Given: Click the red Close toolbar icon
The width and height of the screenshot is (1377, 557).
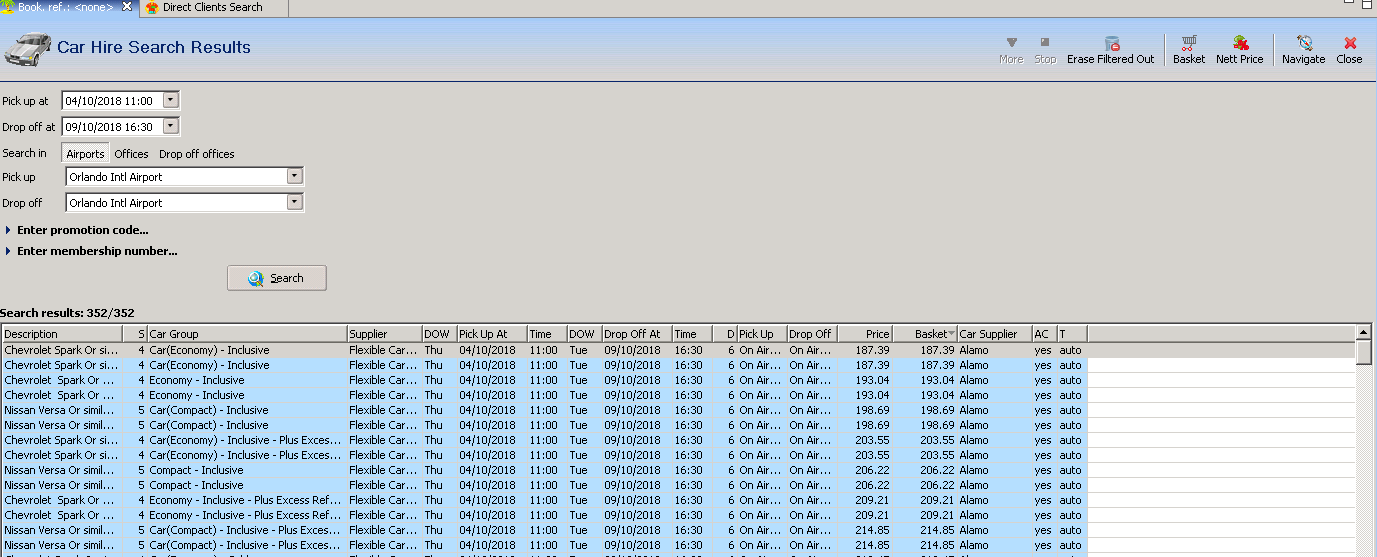Looking at the screenshot, I should pyautogui.click(x=1349, y=50).
